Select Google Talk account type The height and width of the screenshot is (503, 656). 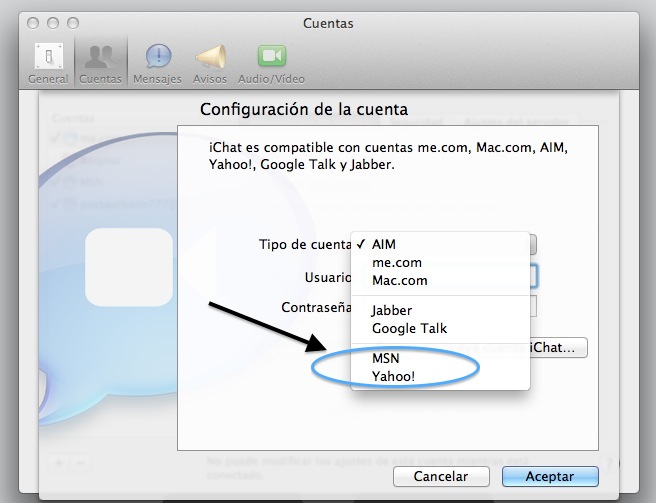(x=440, y=328)
